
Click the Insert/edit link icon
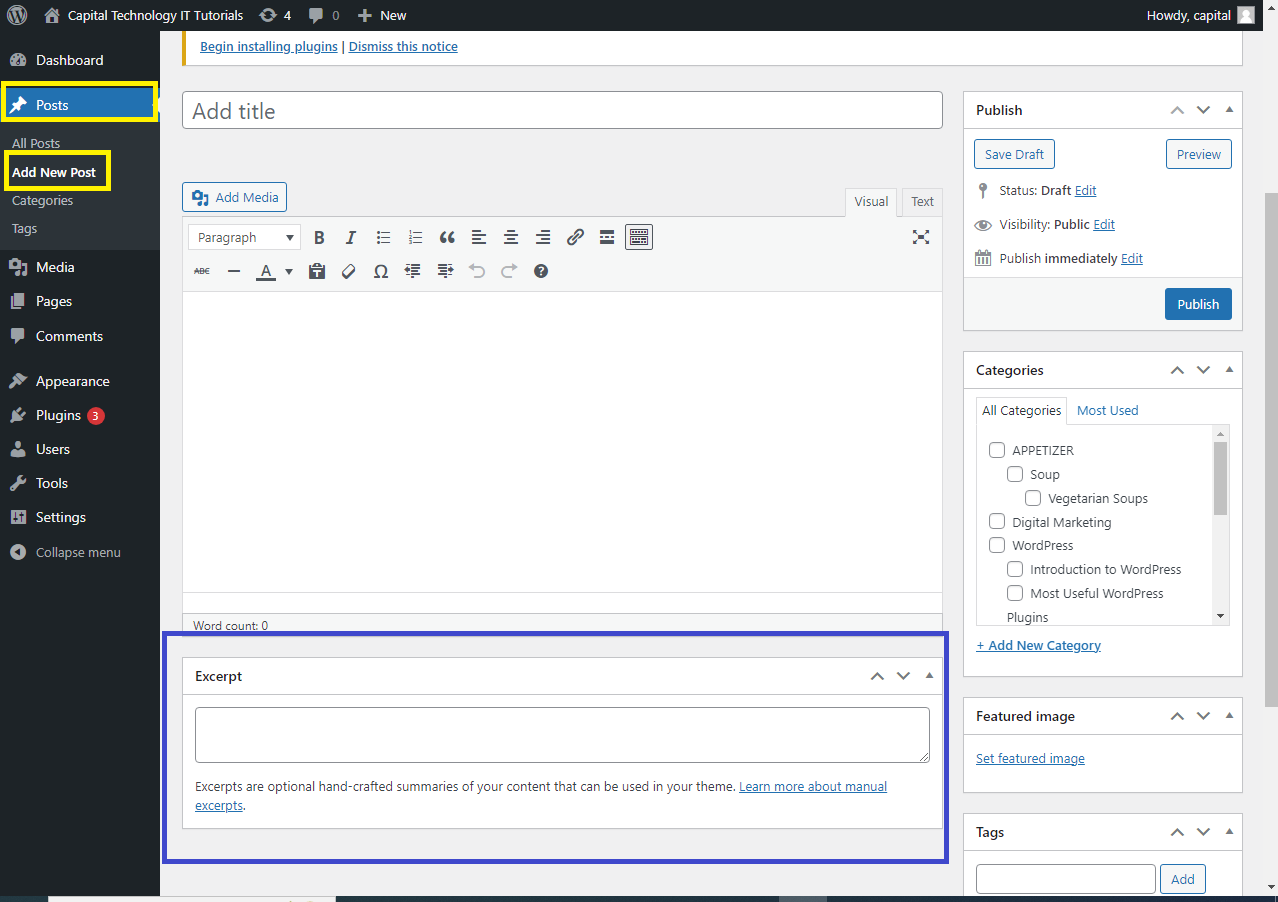click(x=575, y=238)
